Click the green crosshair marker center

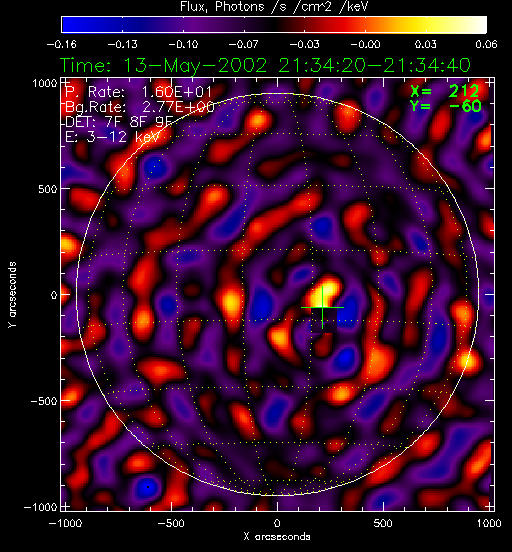point(322,308)
